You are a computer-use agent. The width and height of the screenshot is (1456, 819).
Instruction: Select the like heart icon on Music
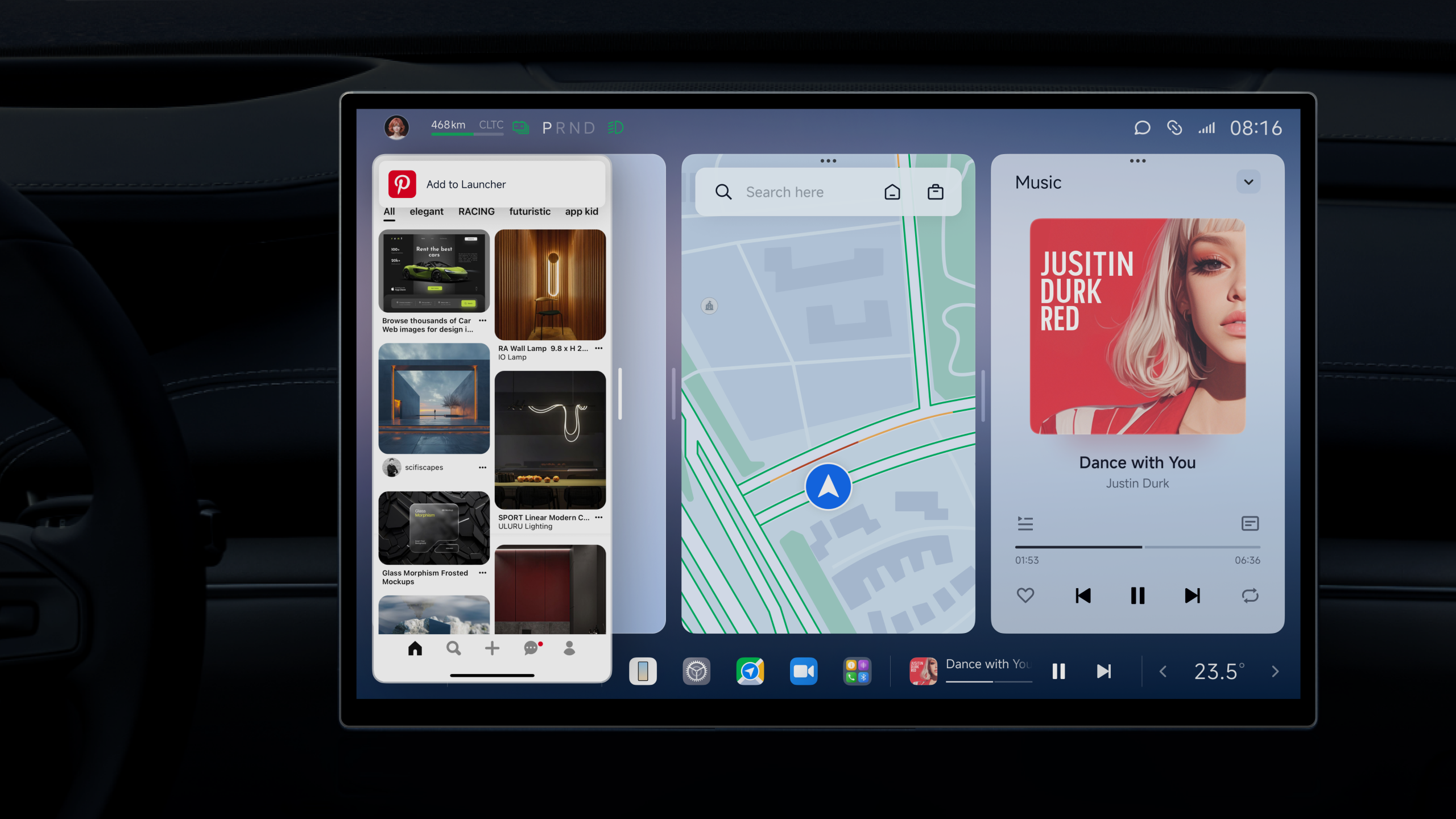pos(1025,595)
